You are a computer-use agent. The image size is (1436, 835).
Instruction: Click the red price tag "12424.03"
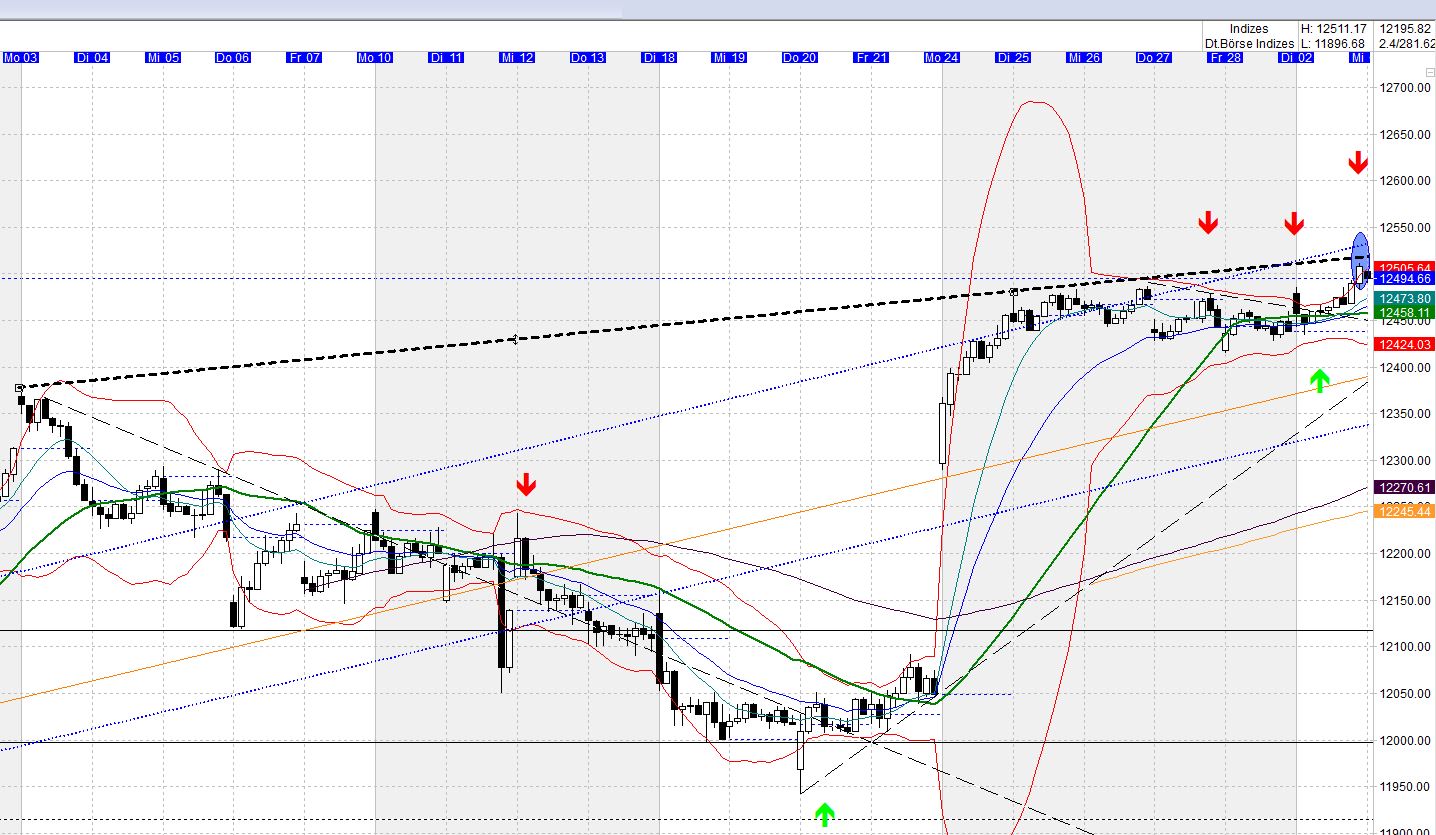point(1405,345)
